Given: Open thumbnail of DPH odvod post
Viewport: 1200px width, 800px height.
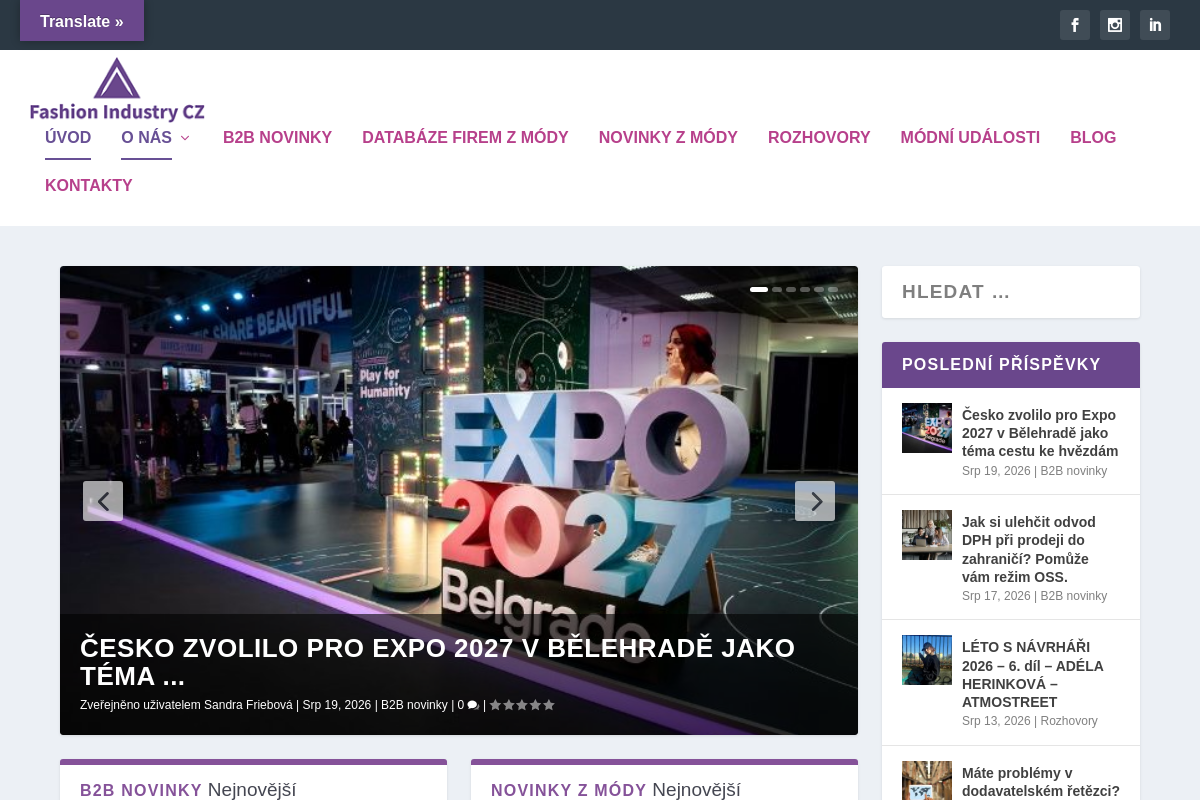Looking at the screenshot, I should [927, 535].
